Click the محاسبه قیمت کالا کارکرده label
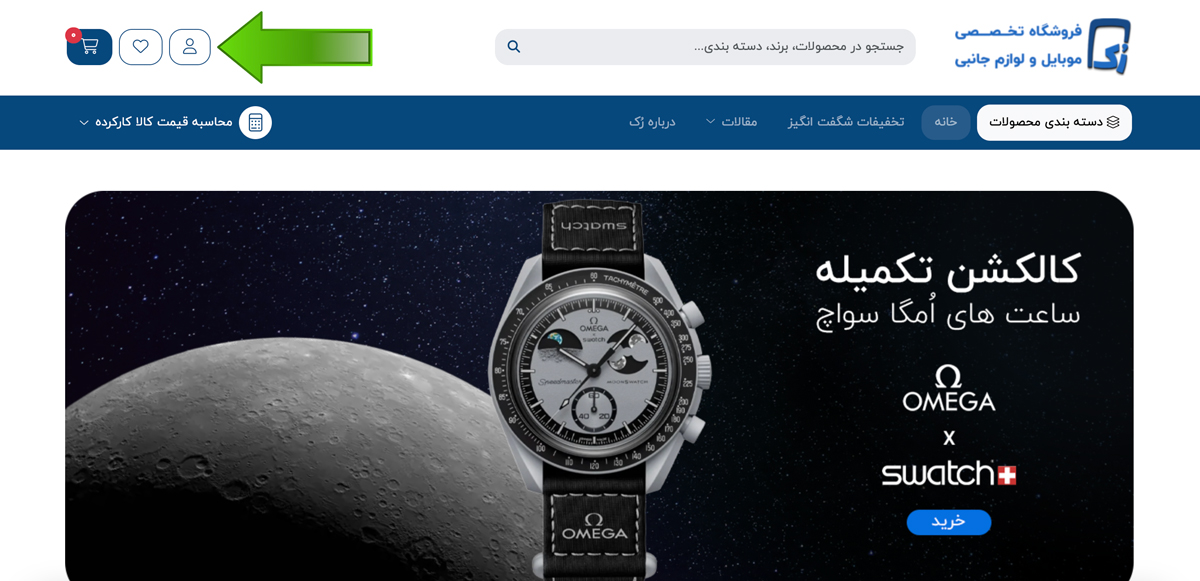 [164, 122]
